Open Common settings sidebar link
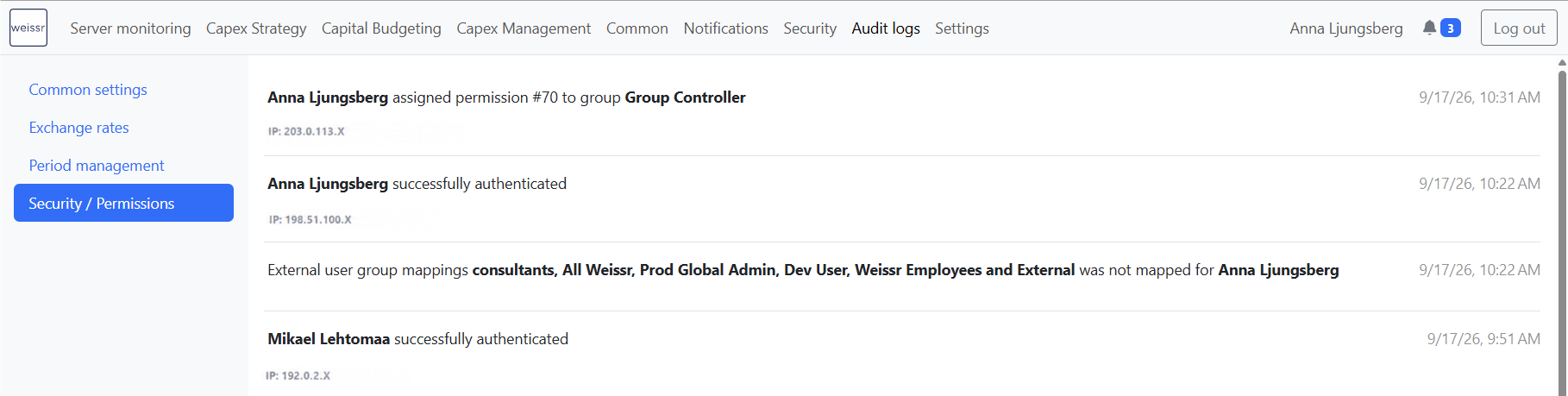Image resolution: width=1568 pixels, height=396 pixels. (x=88, y=90)
